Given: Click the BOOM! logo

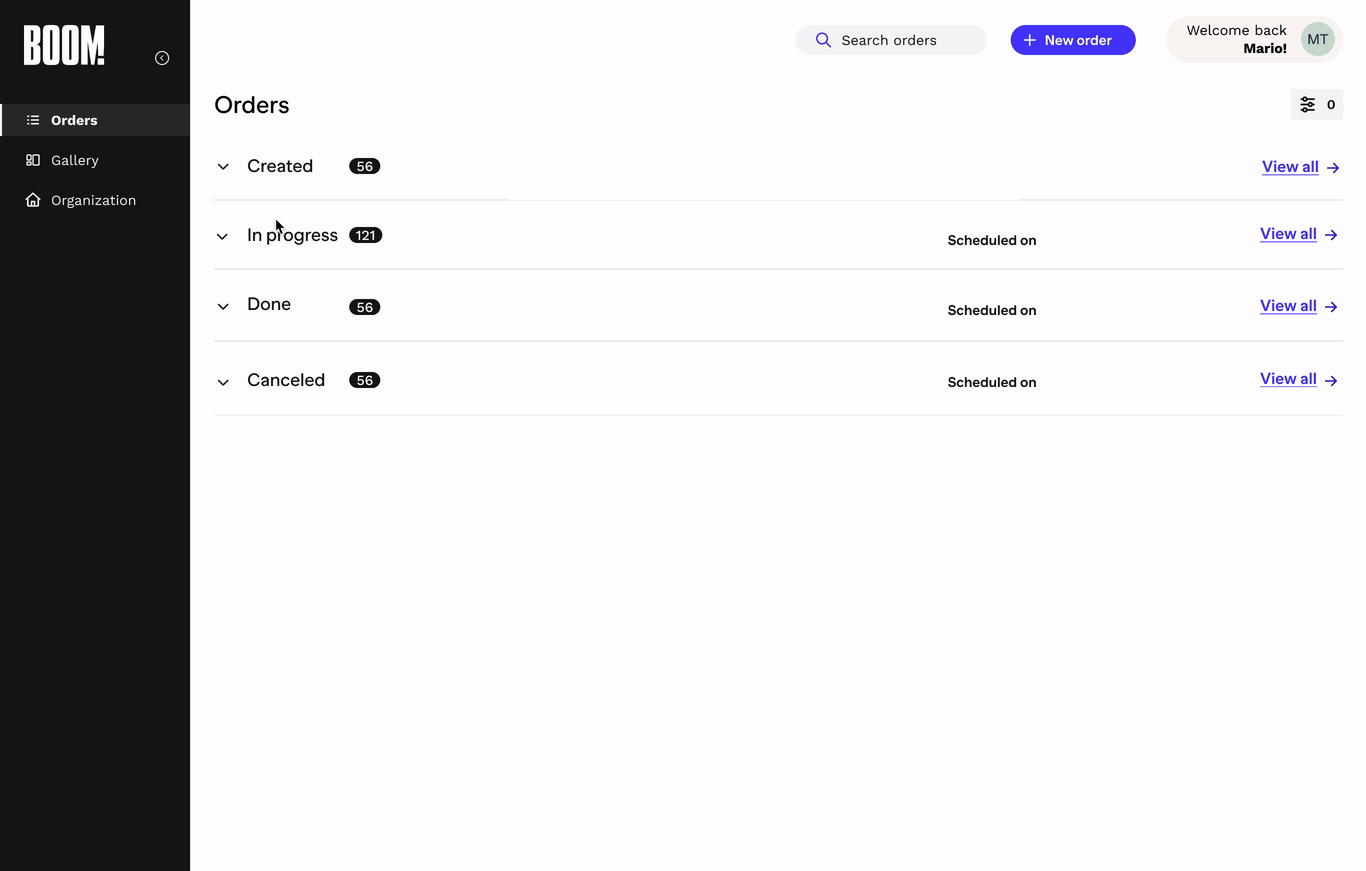Looking at the screenshot, I should pyautogui.click(x=64, y=46).
